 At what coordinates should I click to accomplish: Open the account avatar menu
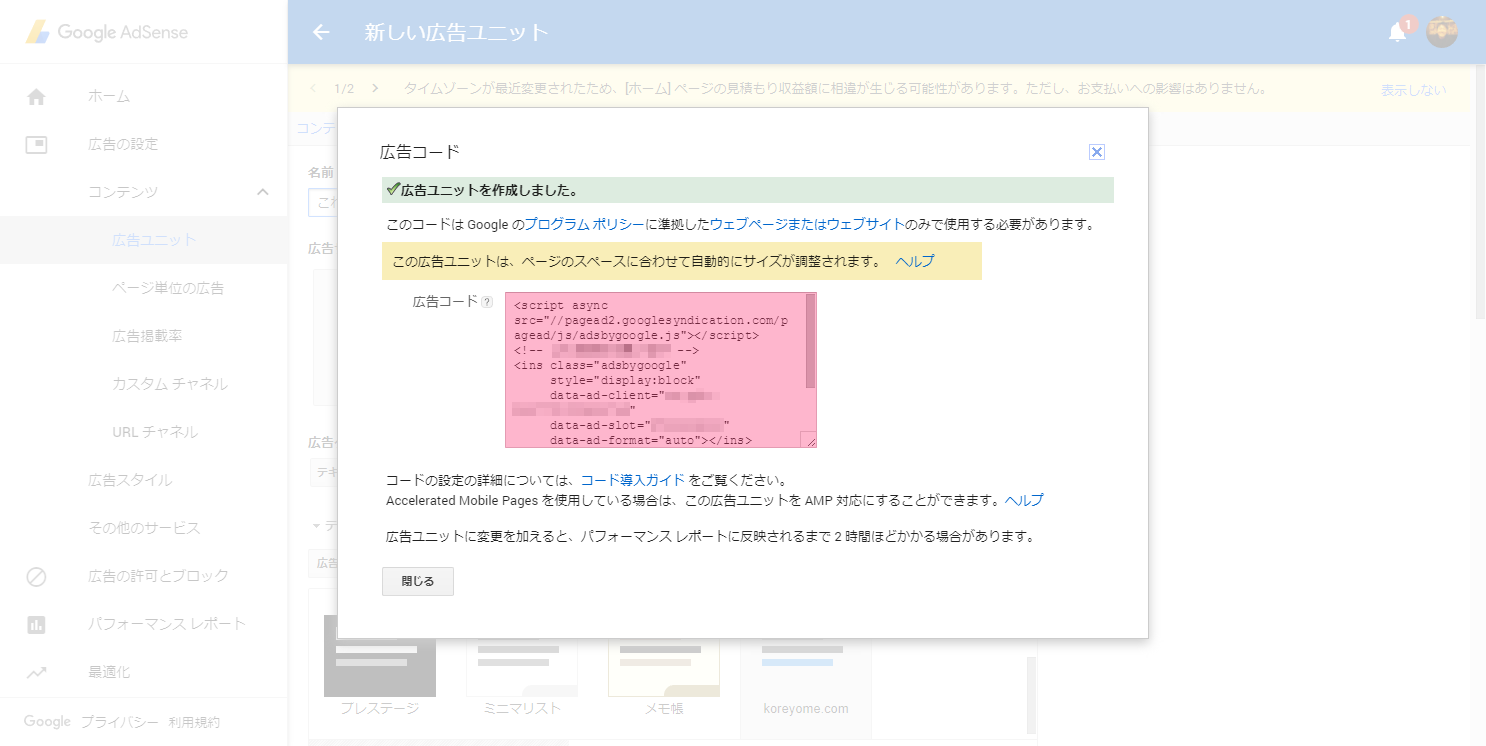[1441, 32]
